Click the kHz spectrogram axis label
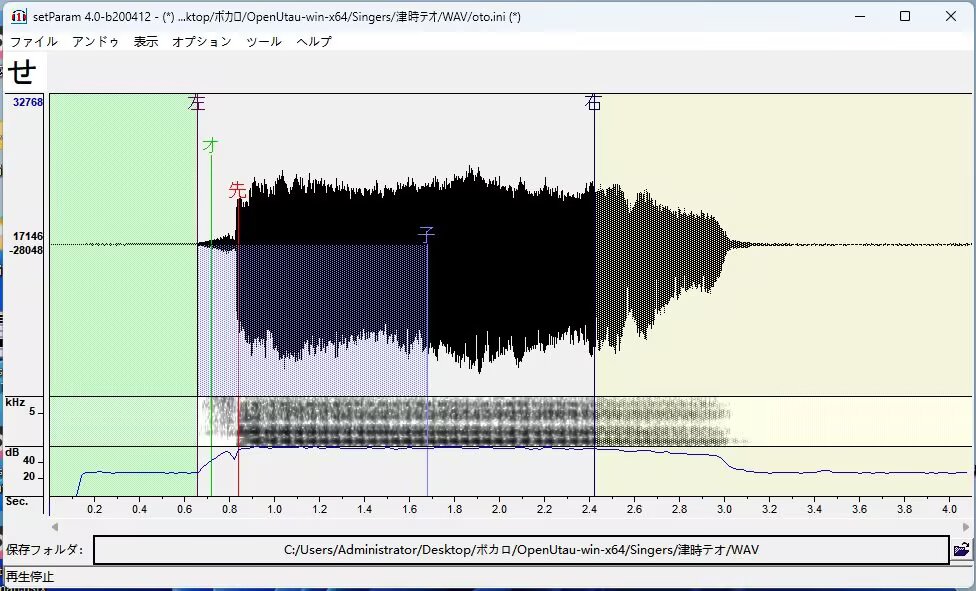Image resolution: width=976 pixels, height=591 pixels. [x=15, y=402]
